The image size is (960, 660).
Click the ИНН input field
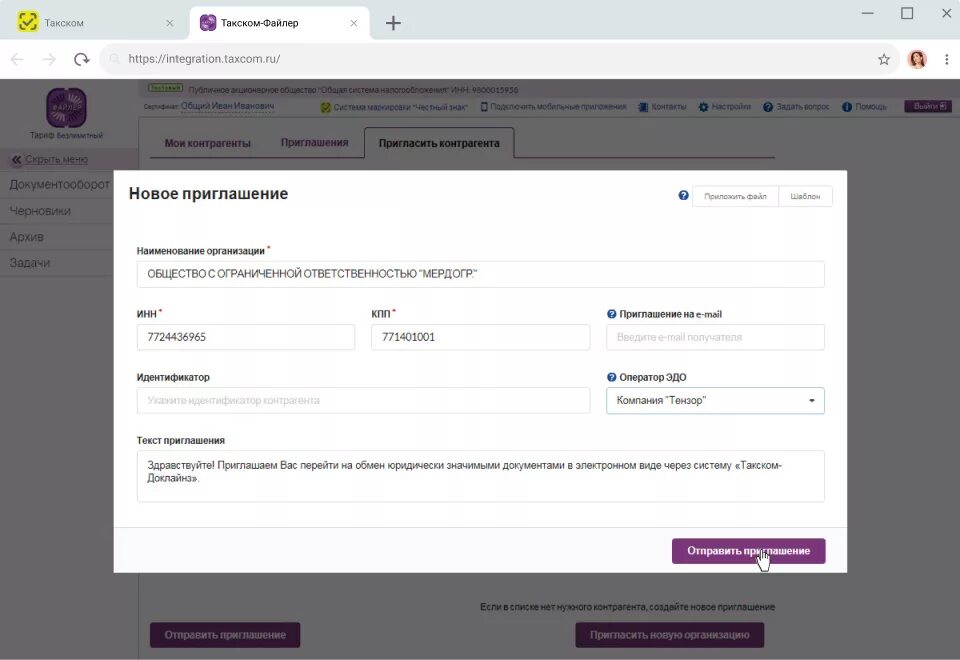pos(246,337)
